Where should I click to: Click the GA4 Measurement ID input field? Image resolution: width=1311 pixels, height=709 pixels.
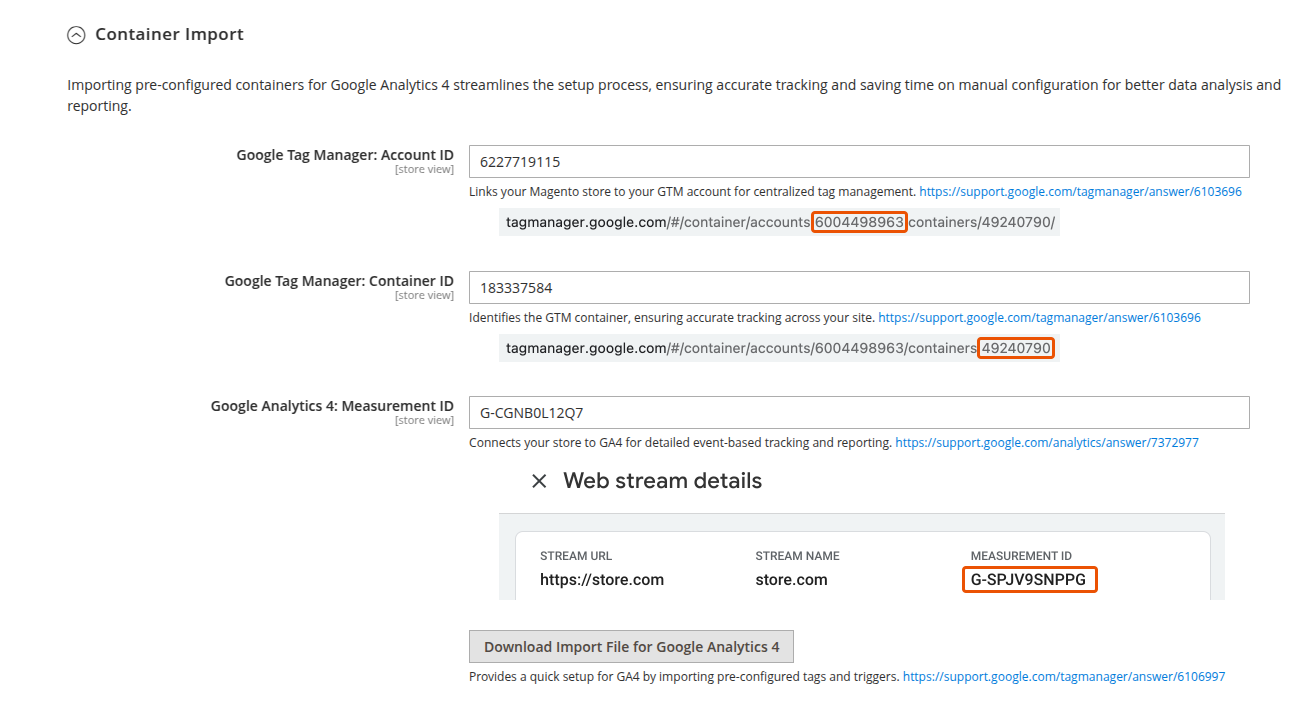click(x=858, y=413)
